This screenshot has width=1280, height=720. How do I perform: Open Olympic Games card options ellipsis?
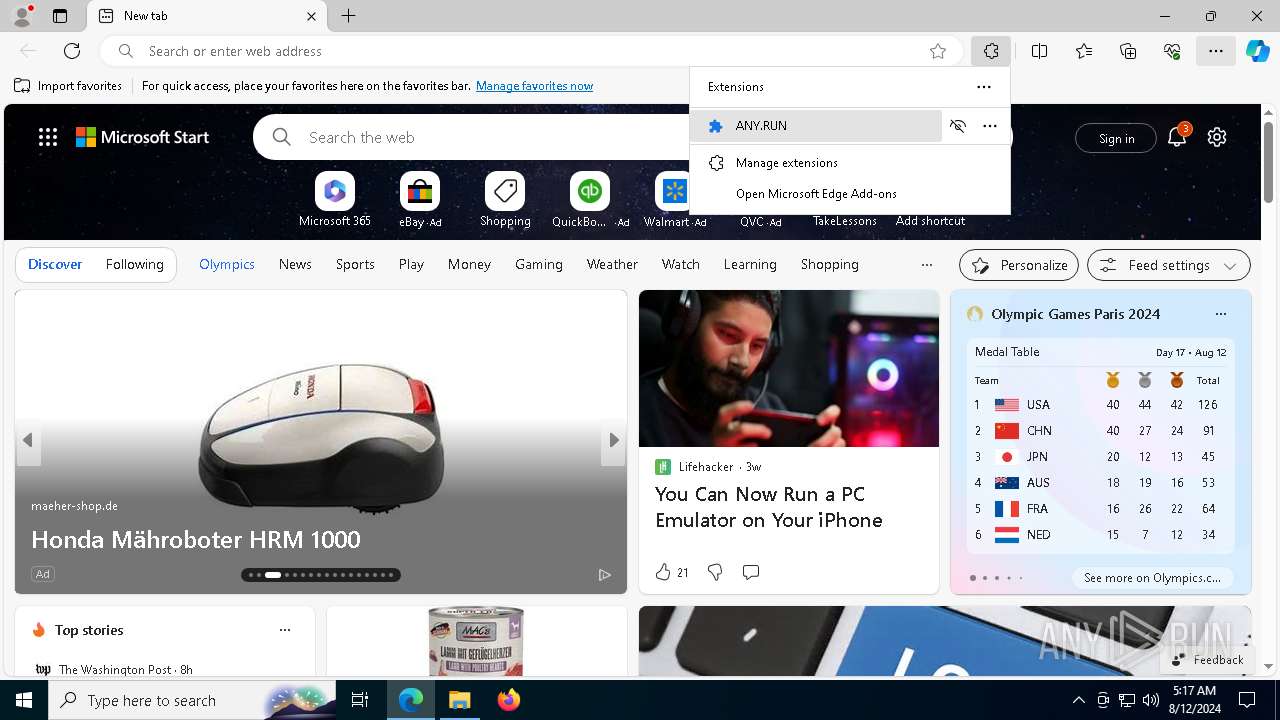point(1220,314)
